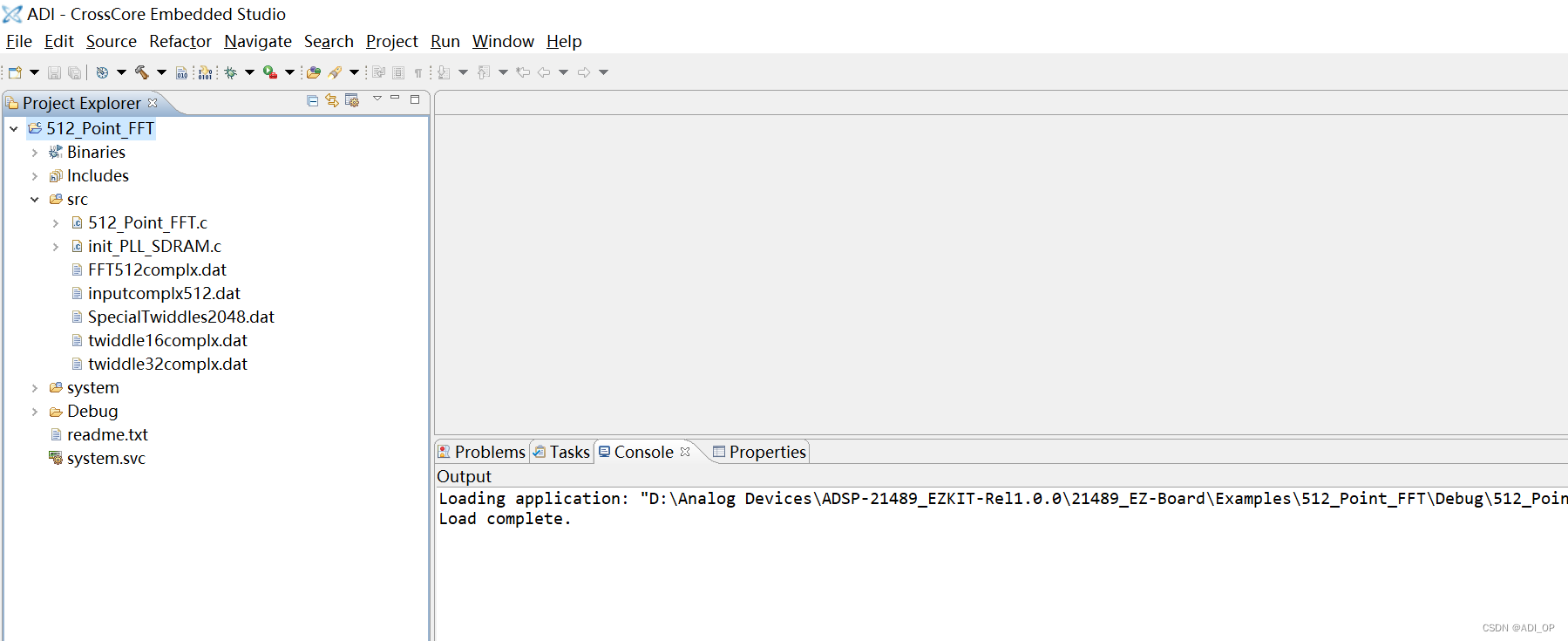This screenshot has height=641, width=1568.
Task: Click the Run with toolbox icon
Action: (x=270, y=72)
